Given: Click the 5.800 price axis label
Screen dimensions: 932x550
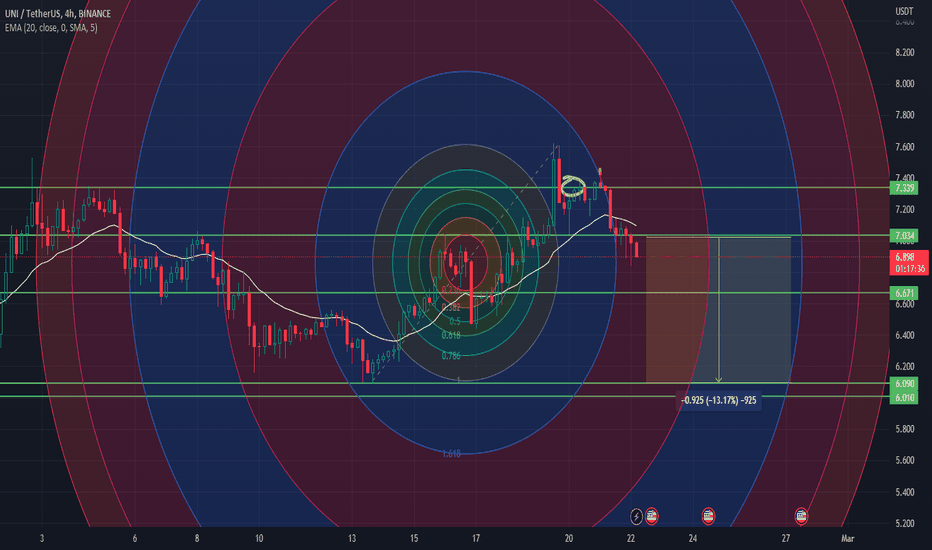Looking at the screenshot, I should pos(904,429).
